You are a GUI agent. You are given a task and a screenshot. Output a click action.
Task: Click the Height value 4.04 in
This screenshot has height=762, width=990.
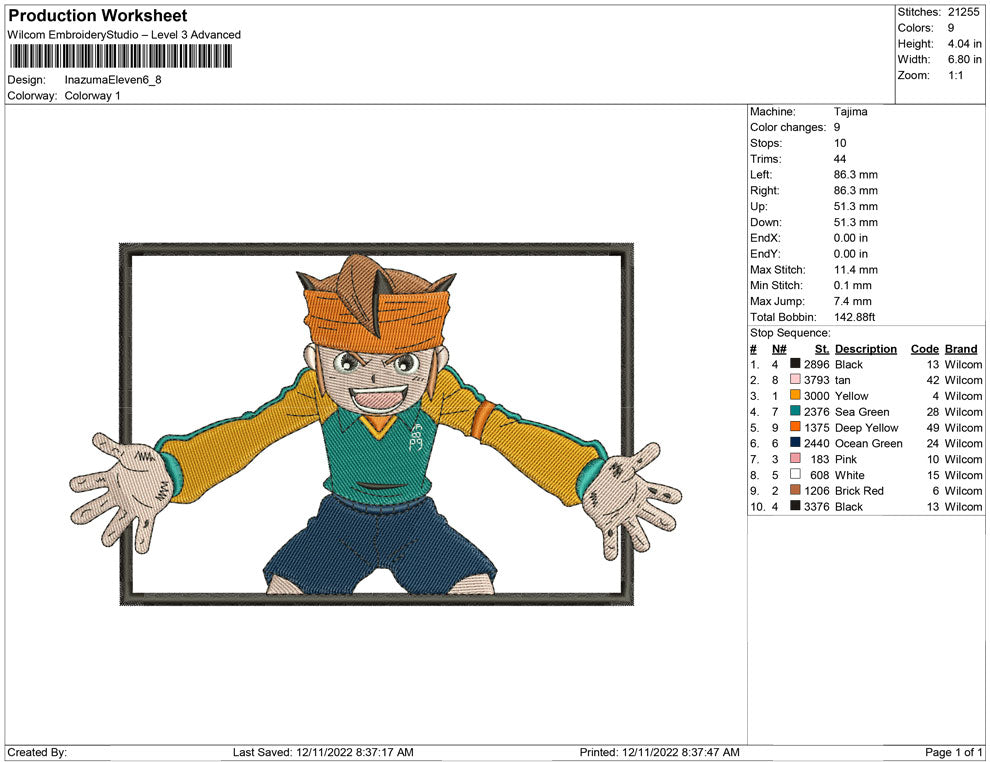[x=964, y=44]
